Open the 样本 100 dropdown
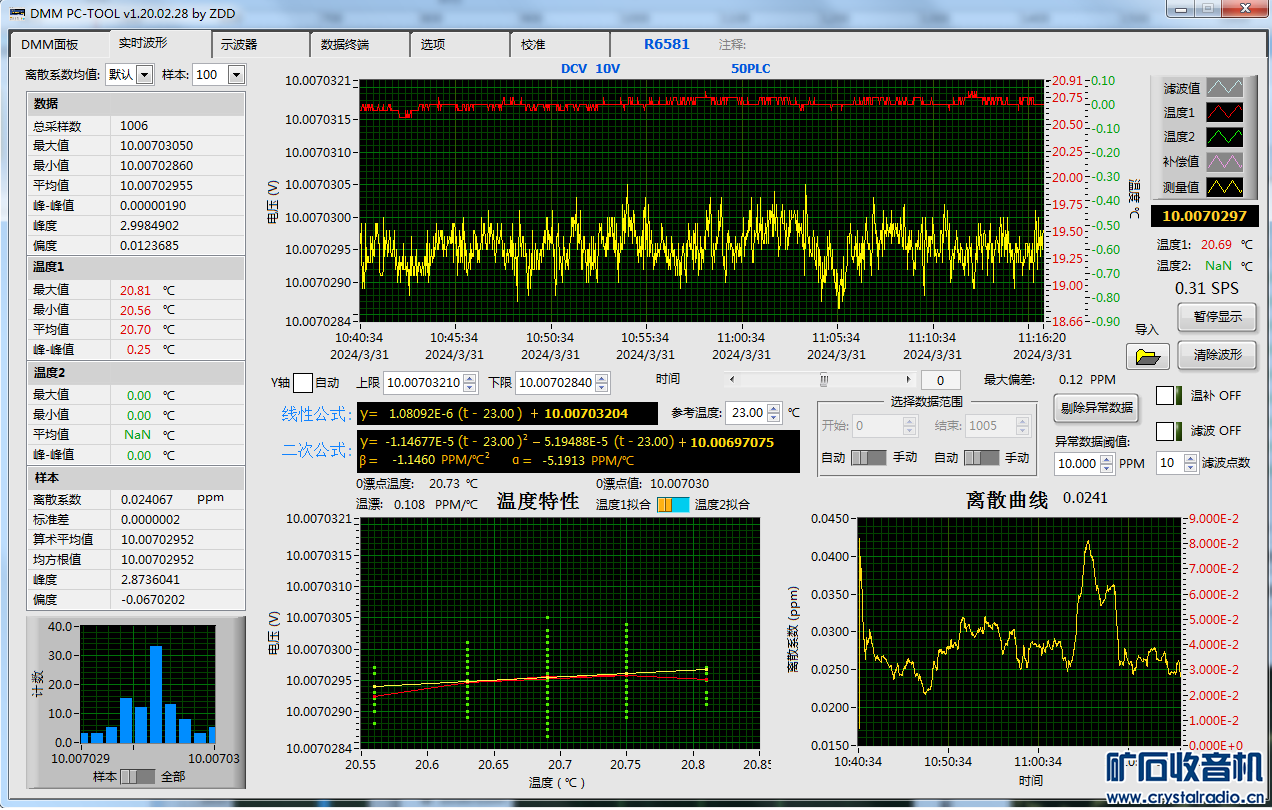This screenshot has height=810, width=1272. [236, 75]
